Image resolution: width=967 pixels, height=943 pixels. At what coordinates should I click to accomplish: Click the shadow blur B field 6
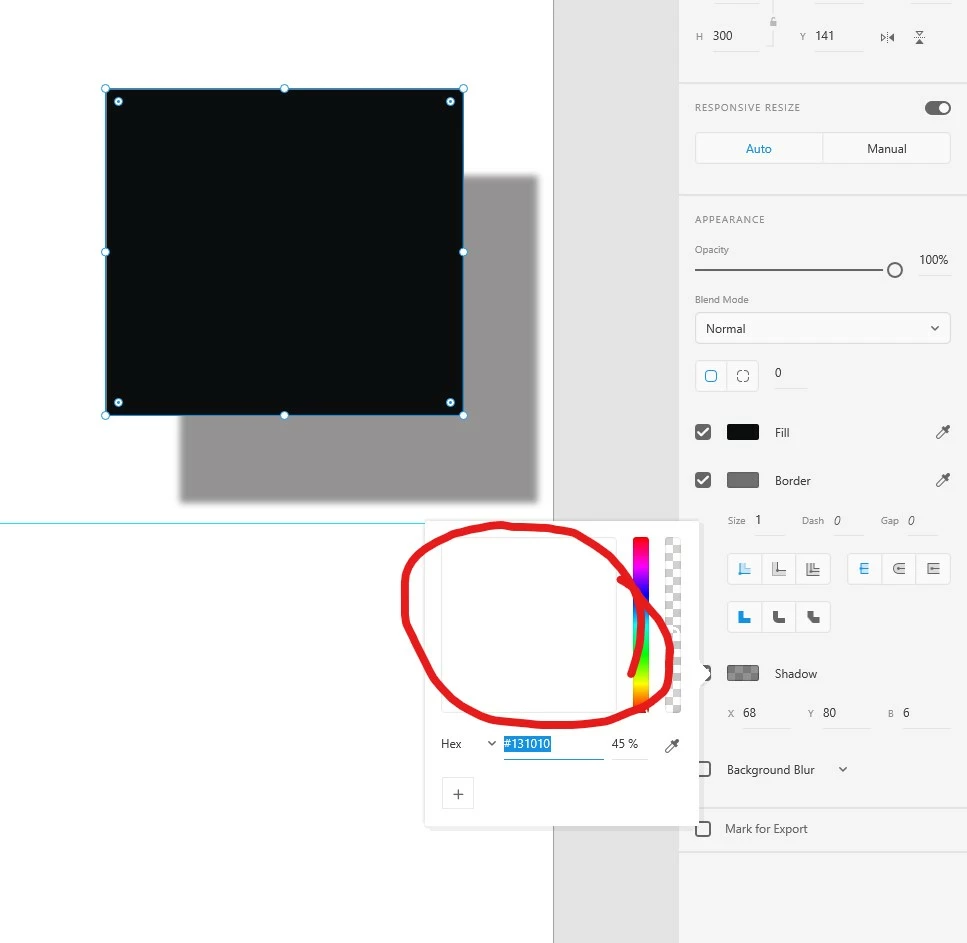[925, 713]
